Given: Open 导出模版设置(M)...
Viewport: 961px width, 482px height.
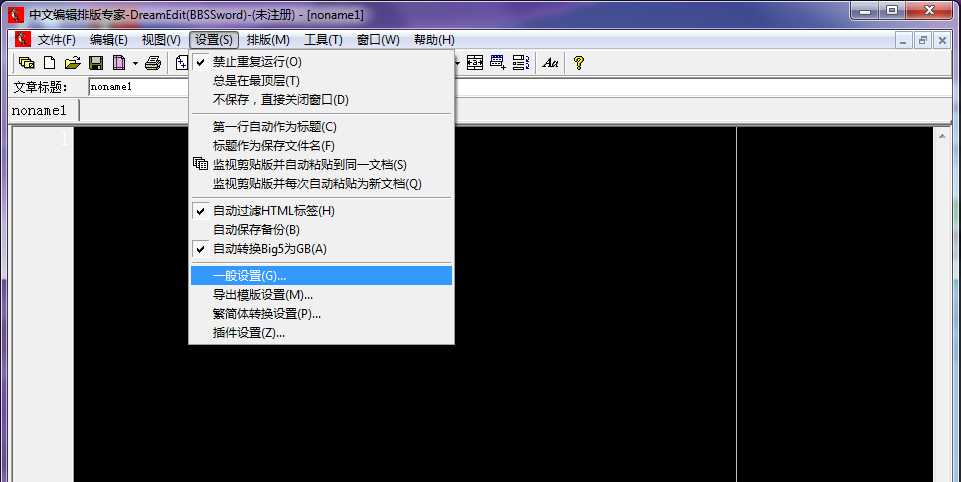Looking at the screenshot, I should pos(321,295).
